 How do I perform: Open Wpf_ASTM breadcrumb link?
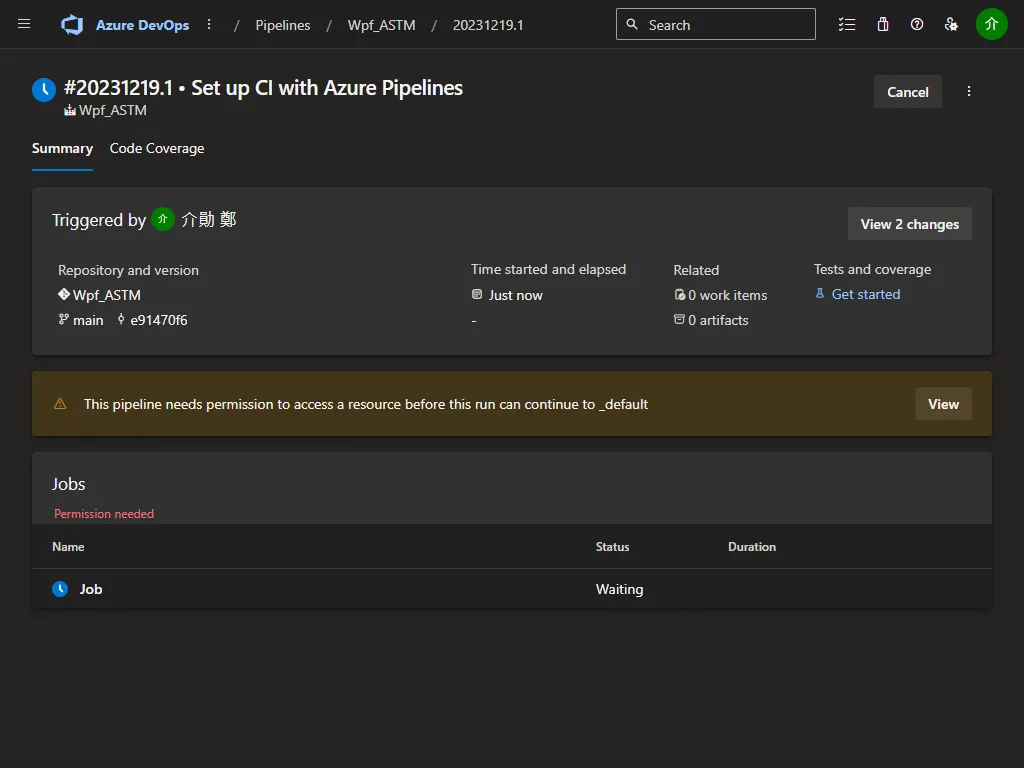[x=381, y=25]
